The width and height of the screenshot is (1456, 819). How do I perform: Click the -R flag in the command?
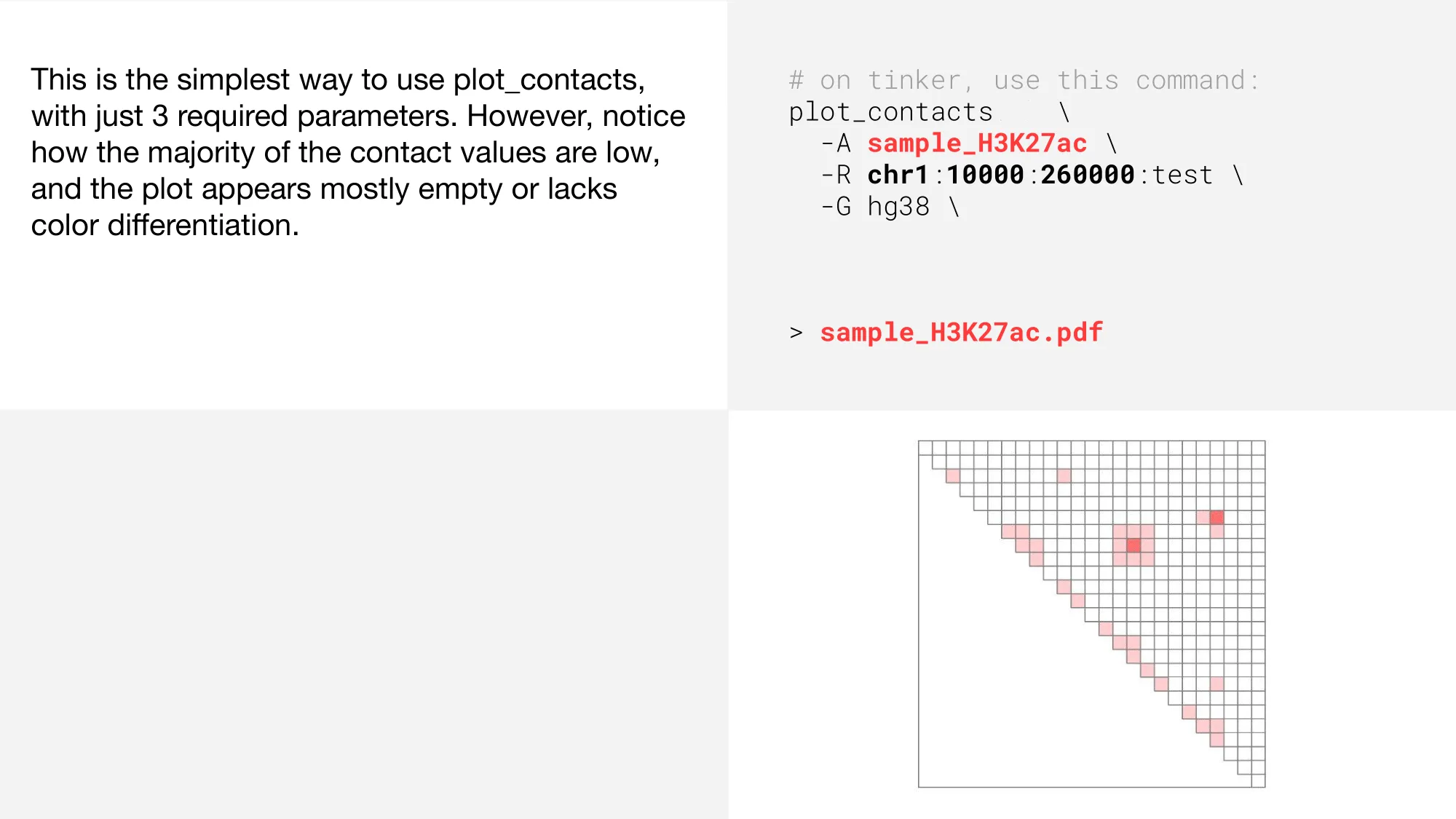(836, 175)
